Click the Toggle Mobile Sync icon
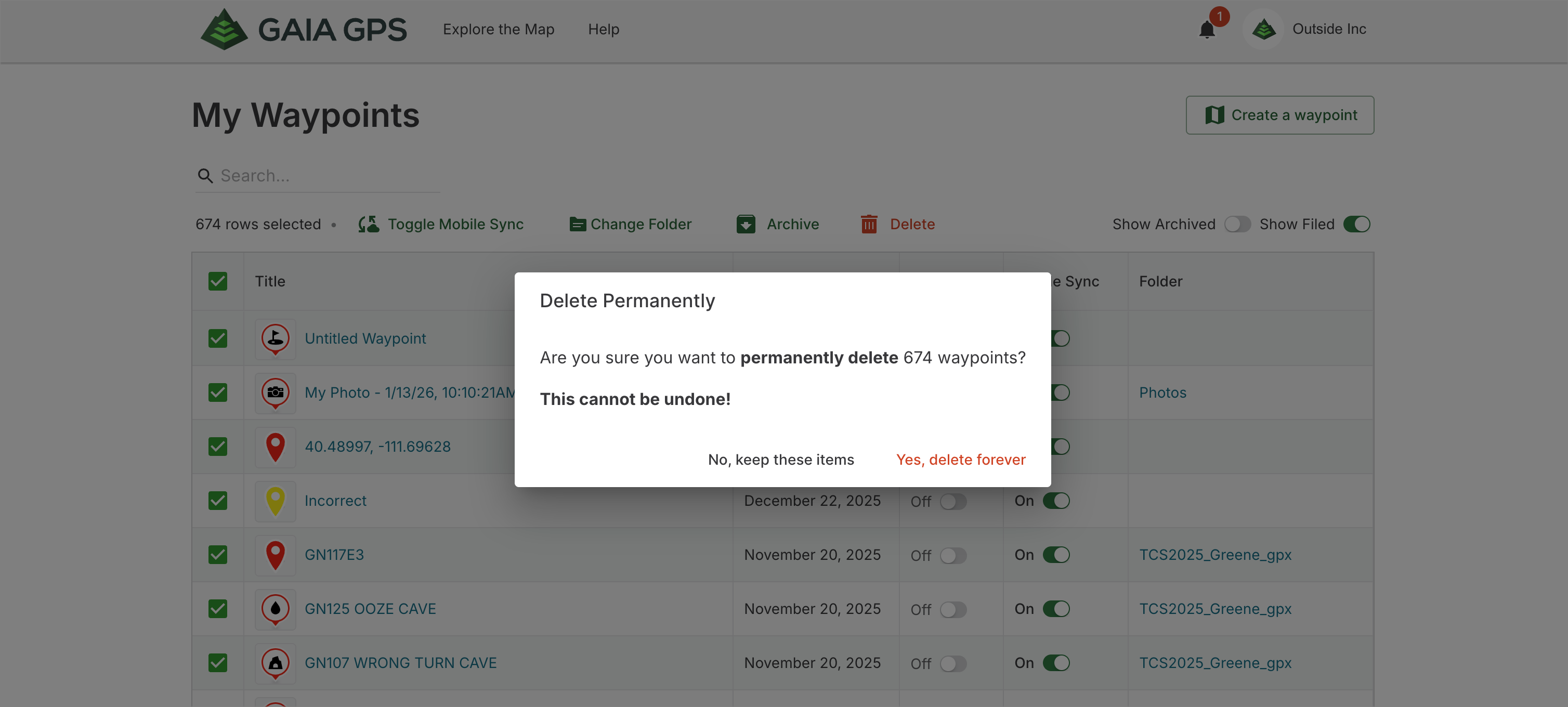The width and height of the screenshot is (1568, 707). click(368, 224)
